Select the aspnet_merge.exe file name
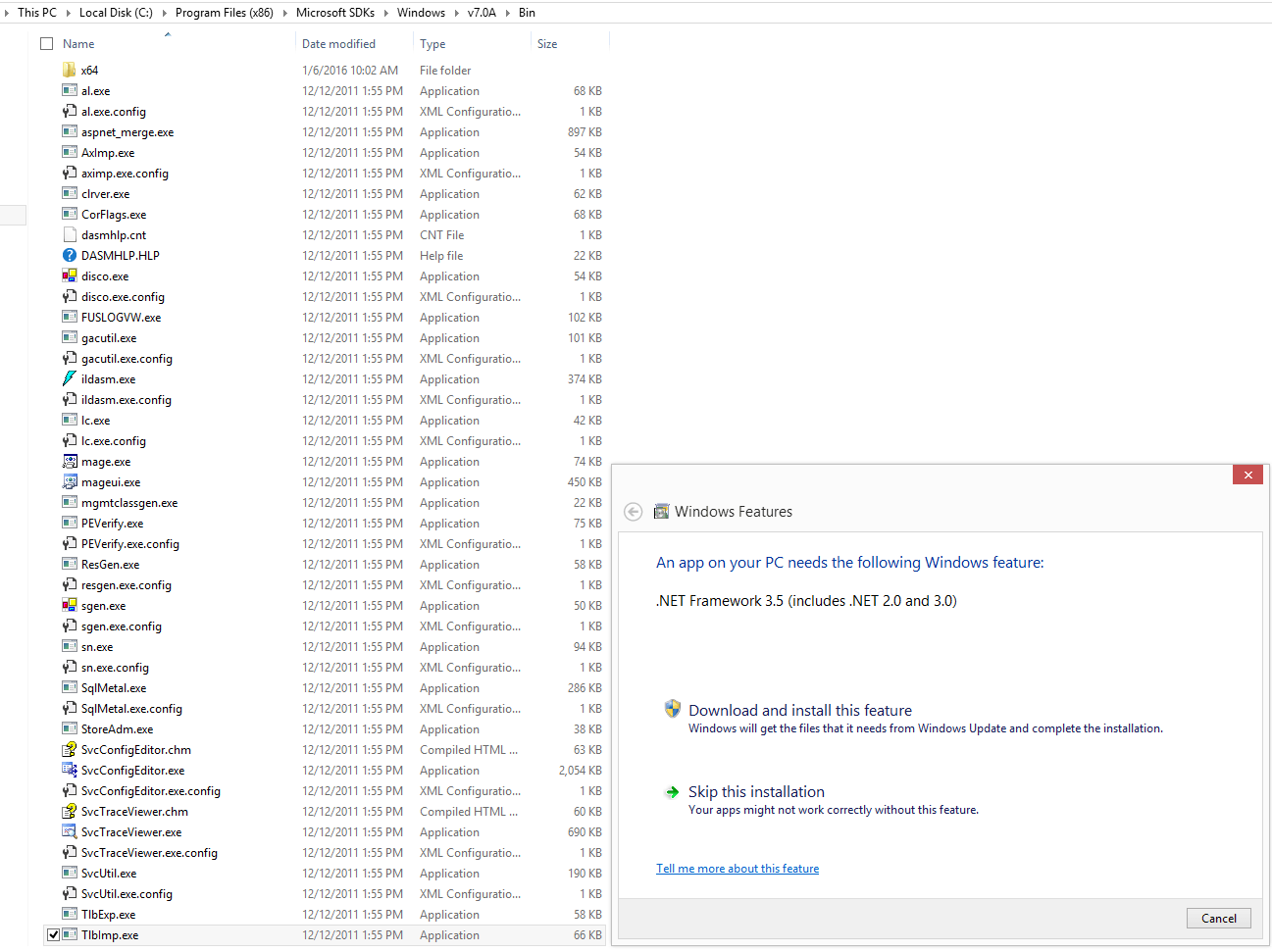Screen dimensions: 1272x952 tap(127, 132)
